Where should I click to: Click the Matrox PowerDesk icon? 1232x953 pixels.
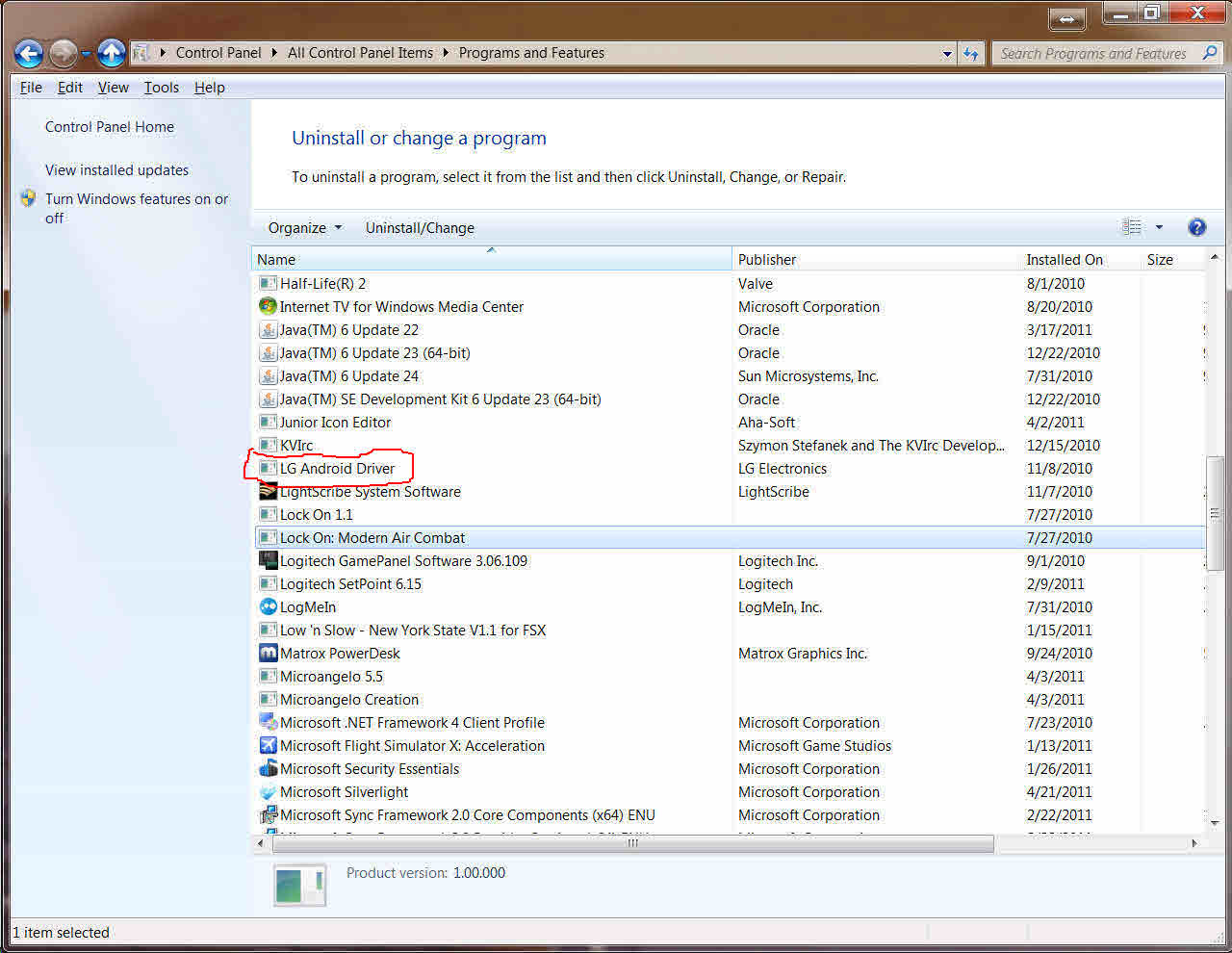268,654
